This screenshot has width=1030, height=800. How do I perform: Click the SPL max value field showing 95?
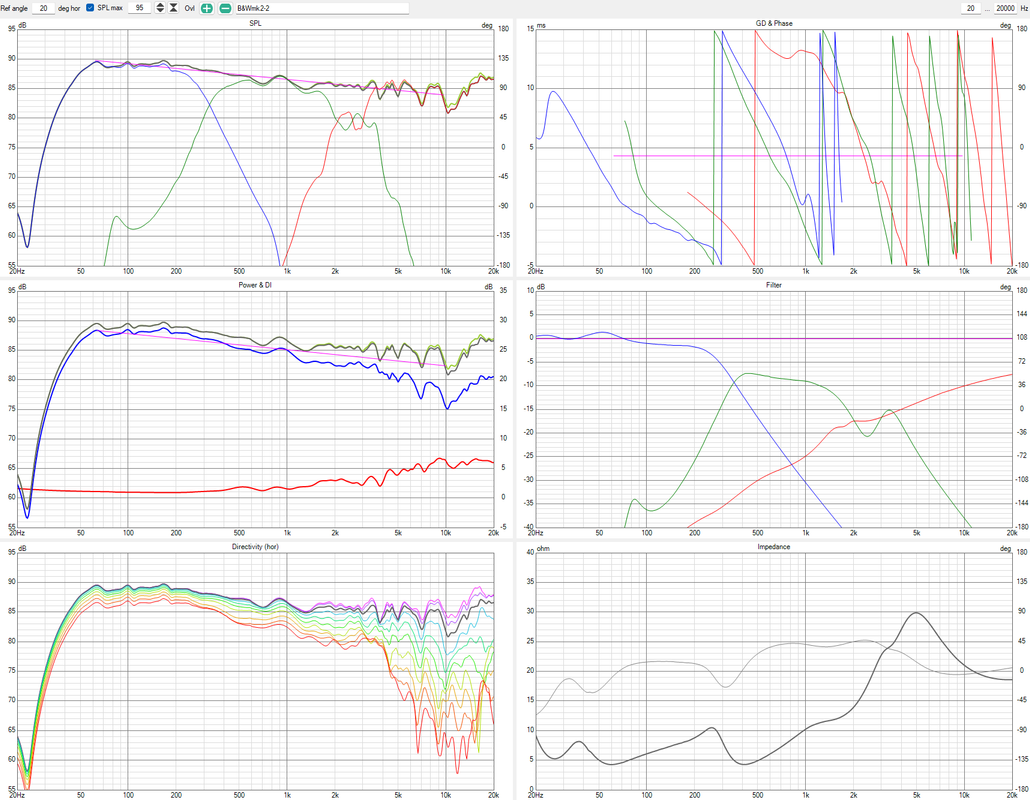point(139,8)
